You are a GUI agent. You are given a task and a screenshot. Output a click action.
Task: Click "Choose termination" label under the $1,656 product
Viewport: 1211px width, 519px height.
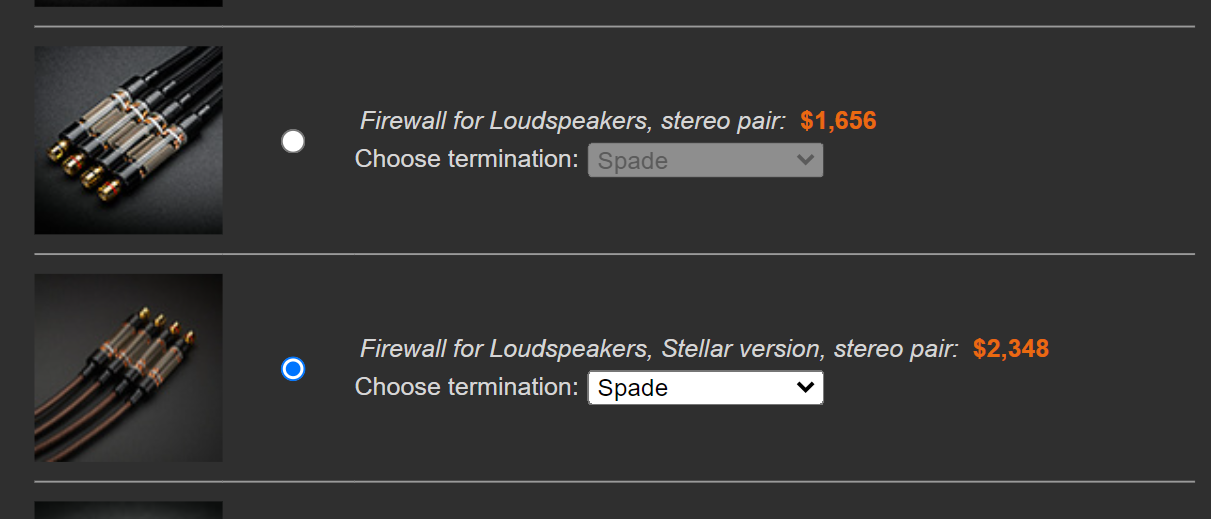coord(467,159)
